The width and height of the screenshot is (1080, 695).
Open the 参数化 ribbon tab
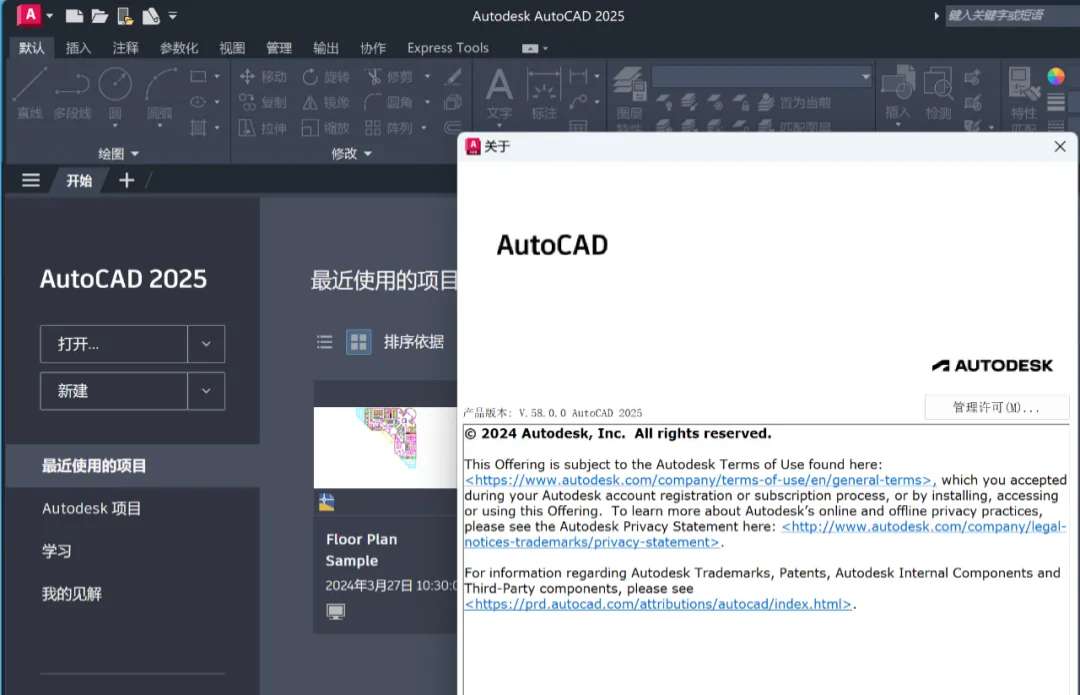(179, 48)
